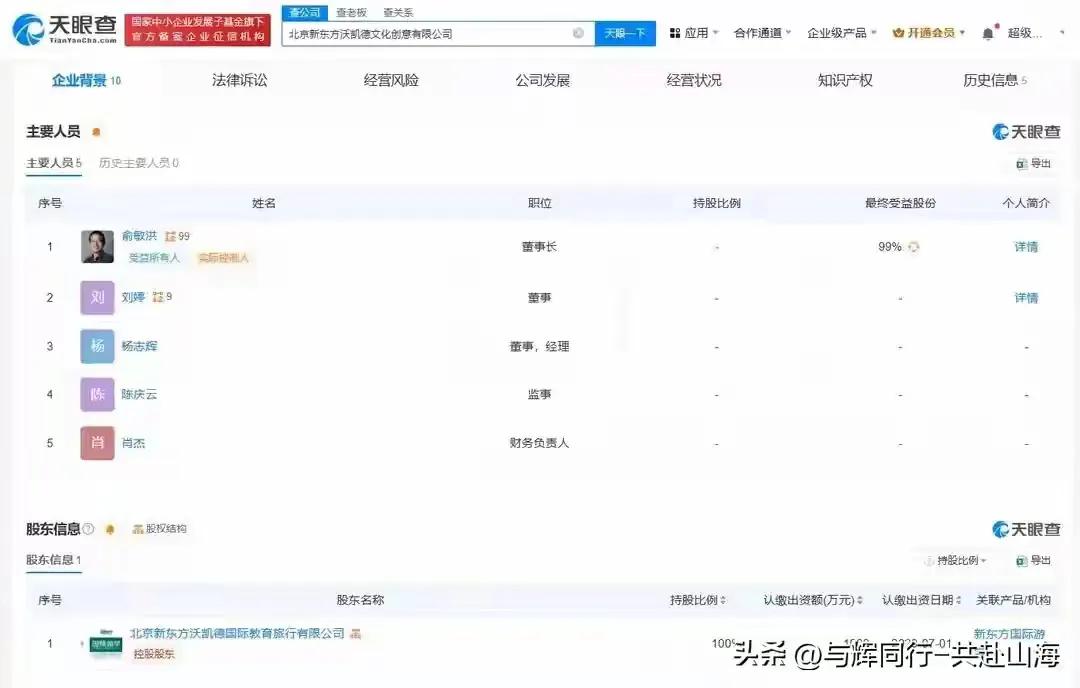Select the 主要人员 5 sub-tab
1080x688 pixels.
(54, 163)
